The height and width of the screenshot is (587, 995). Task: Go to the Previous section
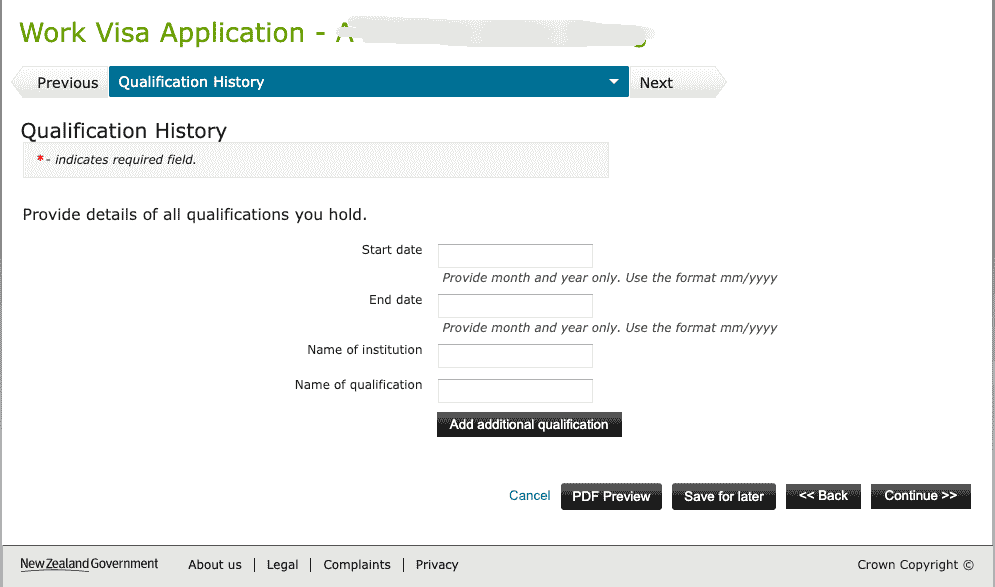click(67, 83)
